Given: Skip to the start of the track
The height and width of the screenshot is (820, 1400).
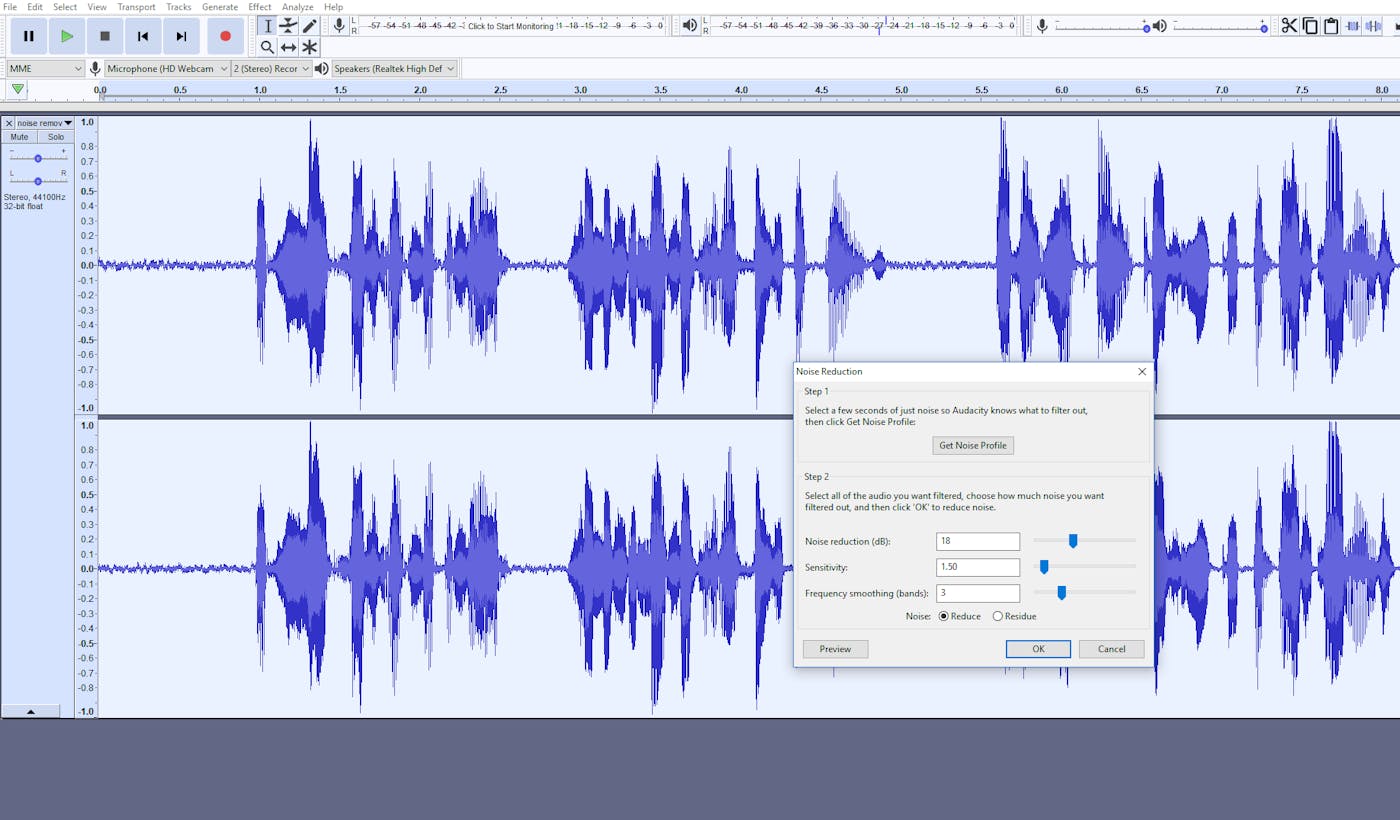Looking at the screenshot, I should coord(143,36).
